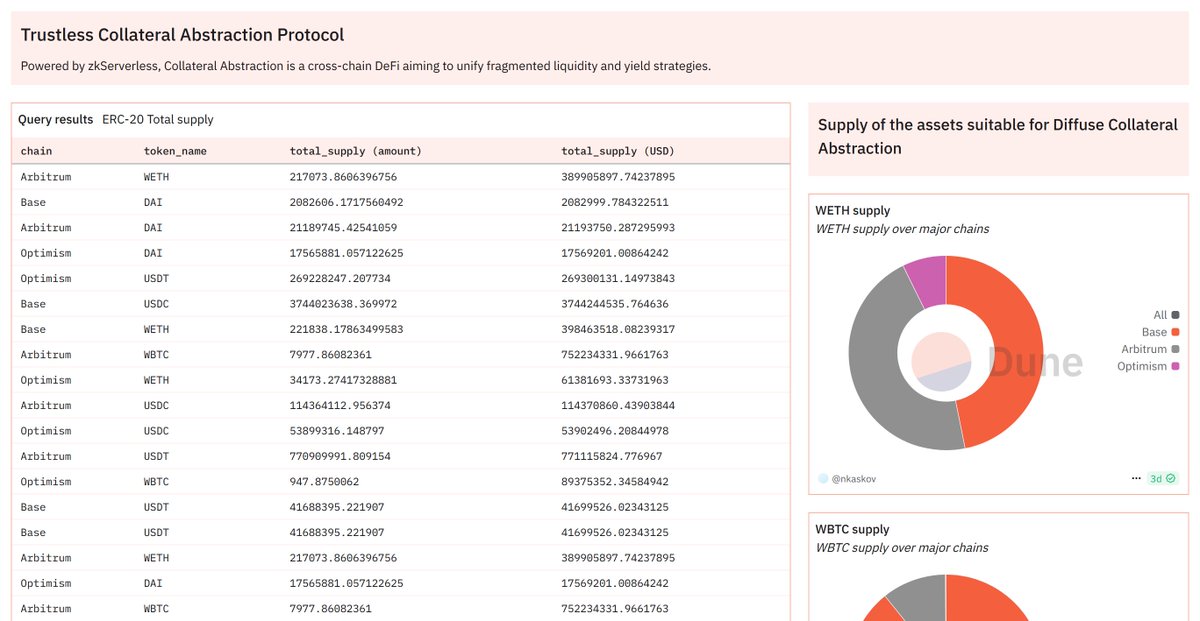Click the avatar next to @nkaskov

coord(823,479)
